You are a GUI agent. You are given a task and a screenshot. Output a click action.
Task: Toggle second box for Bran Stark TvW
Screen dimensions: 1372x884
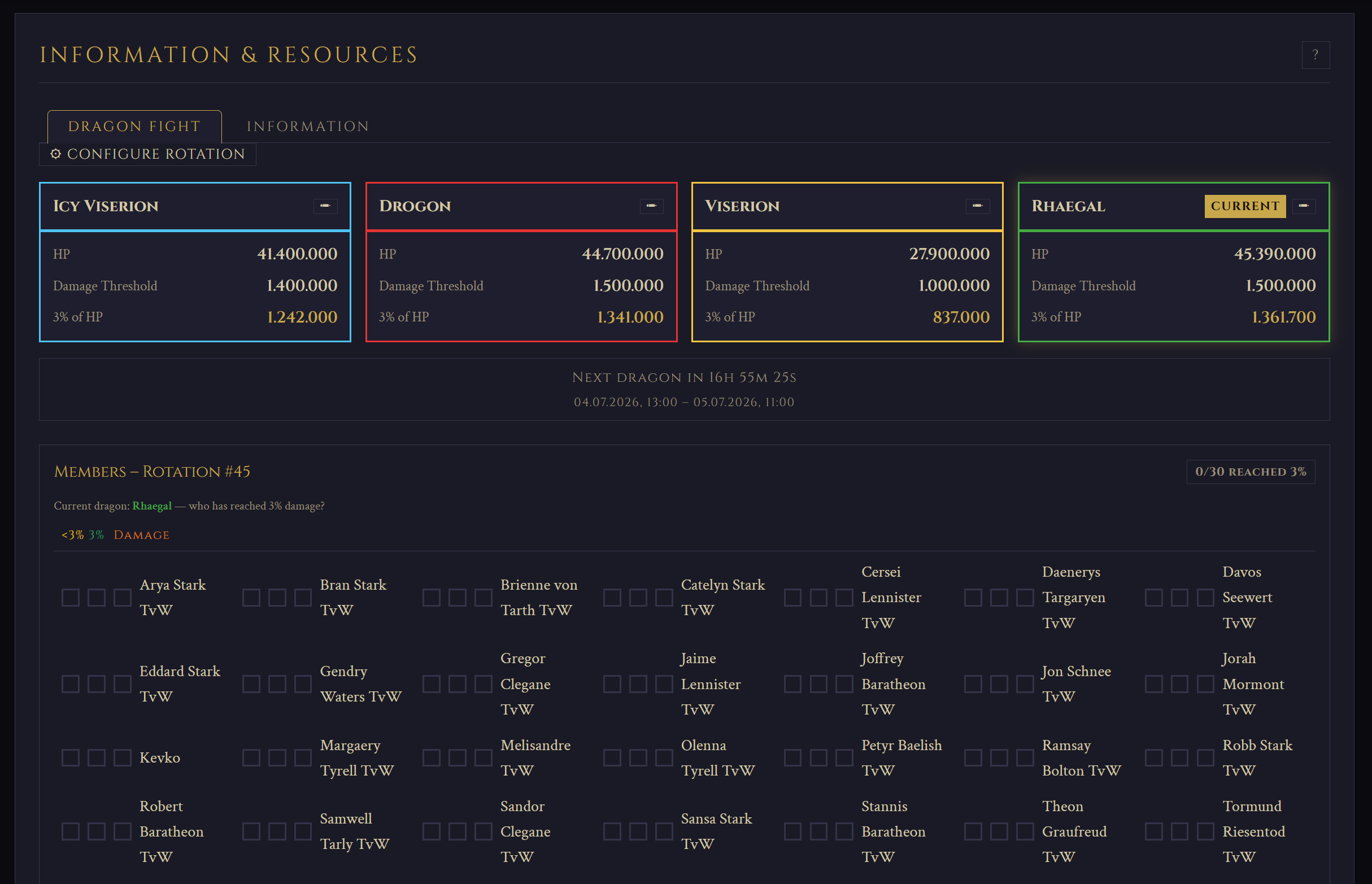point(277,598)
